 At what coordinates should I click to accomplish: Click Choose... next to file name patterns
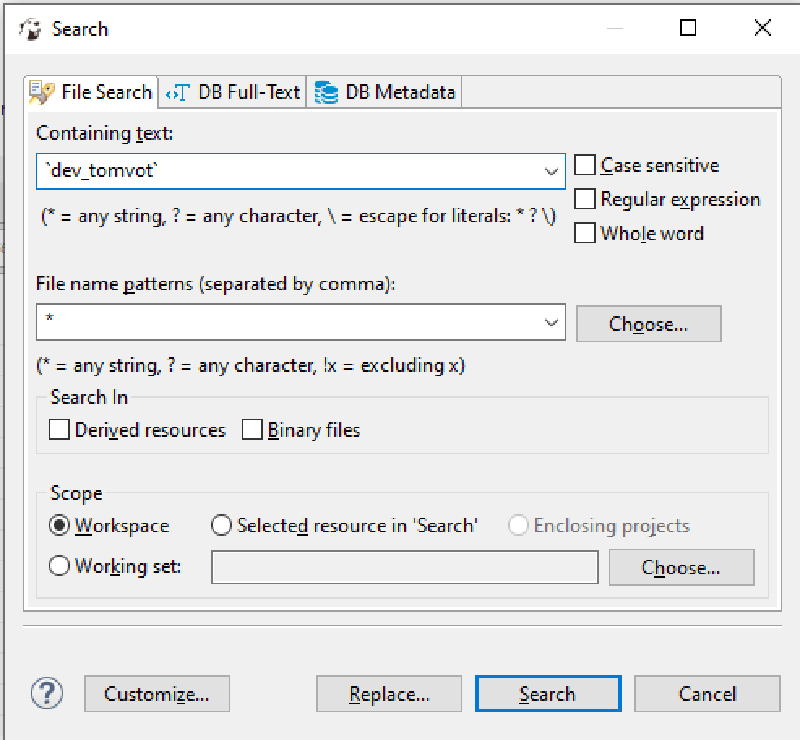click(648, 324)
